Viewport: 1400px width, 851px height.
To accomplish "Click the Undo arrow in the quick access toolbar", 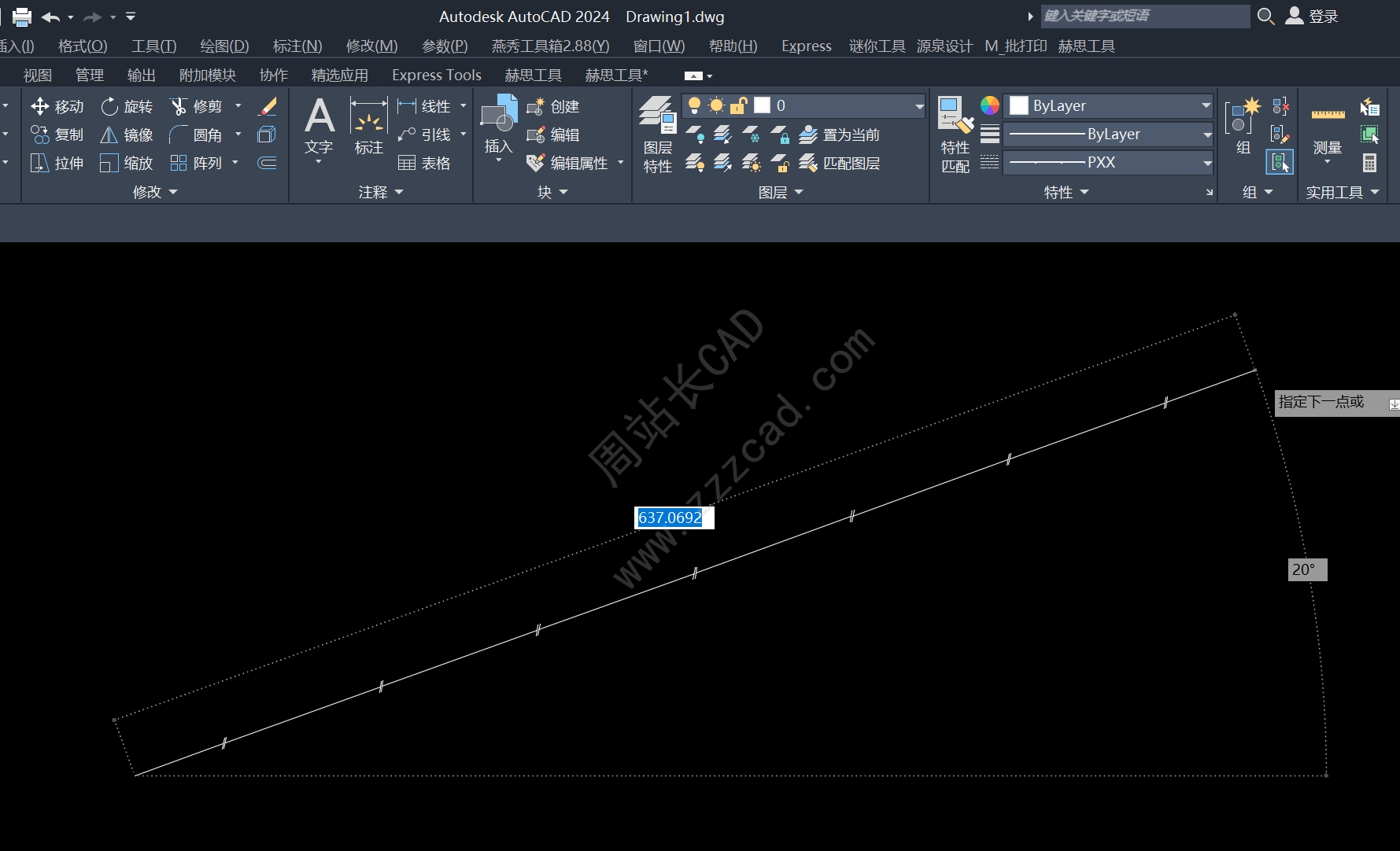I will 51,17.
